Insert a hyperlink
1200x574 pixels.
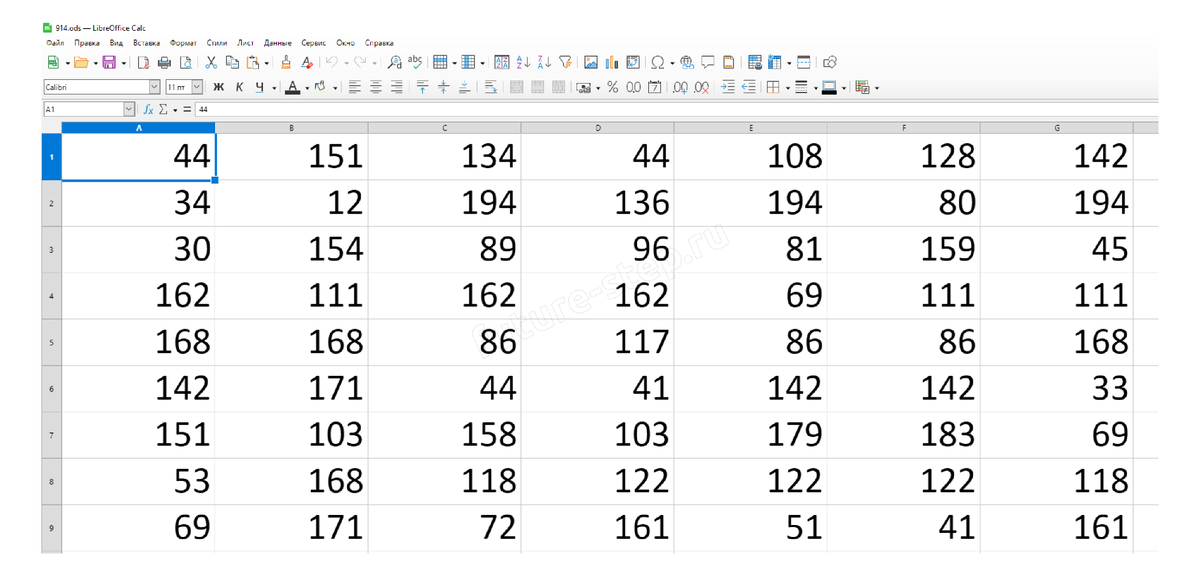pos(687,62)
